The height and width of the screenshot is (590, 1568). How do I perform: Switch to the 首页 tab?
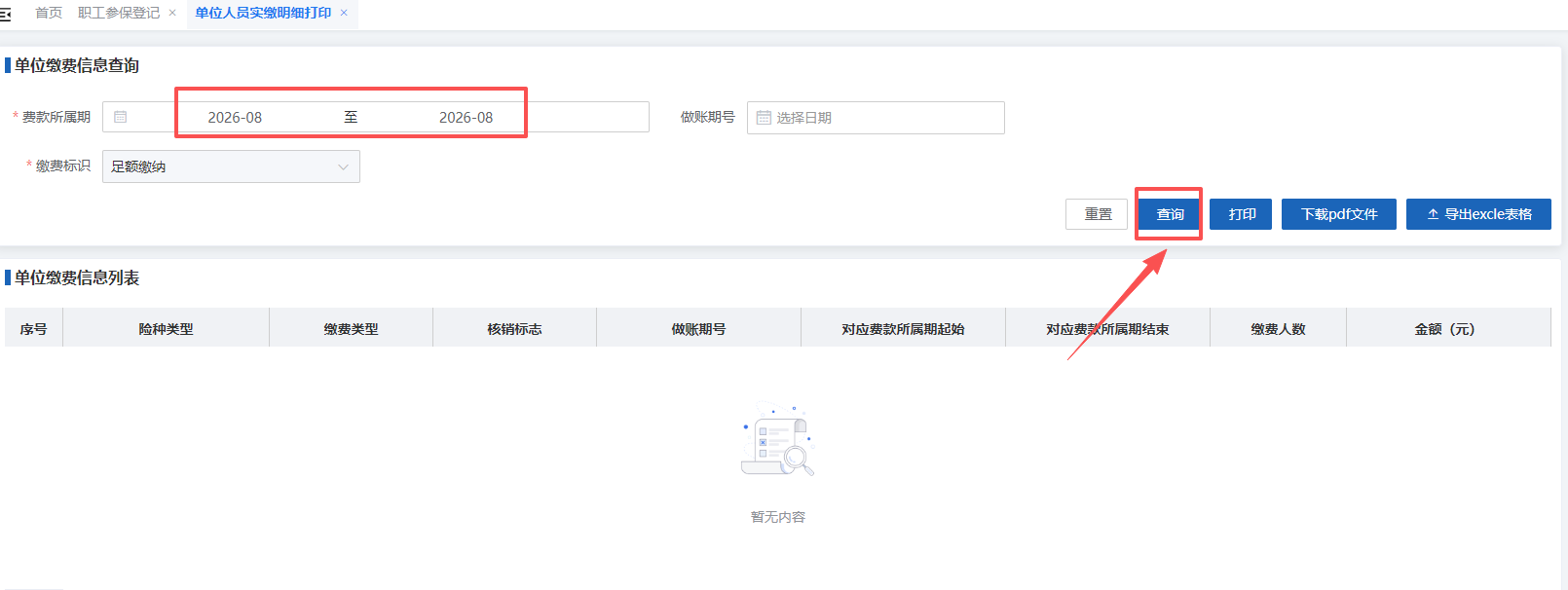pyautogui.click(x=49, y=13)
